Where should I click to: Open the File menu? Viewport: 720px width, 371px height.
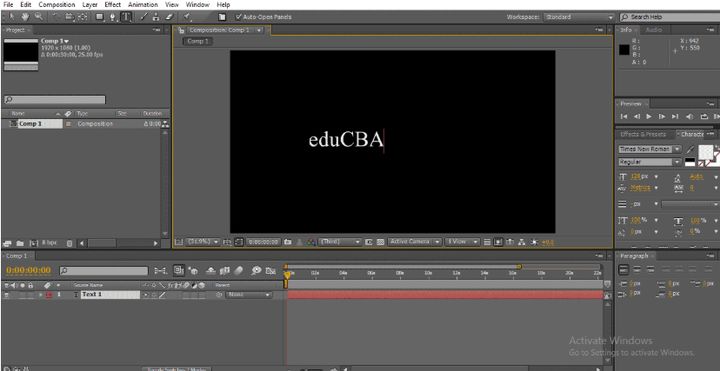[x=8, y=5]
